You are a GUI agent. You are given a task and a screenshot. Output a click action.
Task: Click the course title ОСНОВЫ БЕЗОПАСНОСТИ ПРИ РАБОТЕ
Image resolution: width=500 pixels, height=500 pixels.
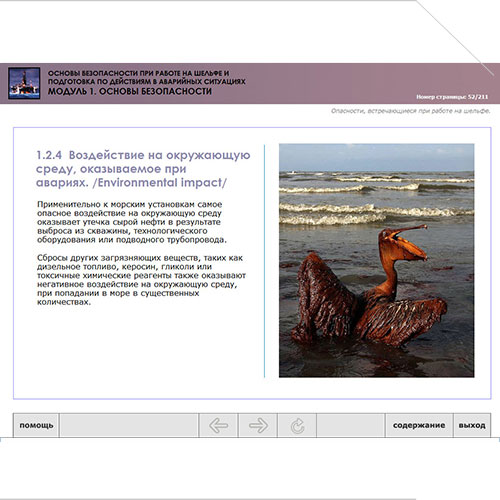click(147, 77)
